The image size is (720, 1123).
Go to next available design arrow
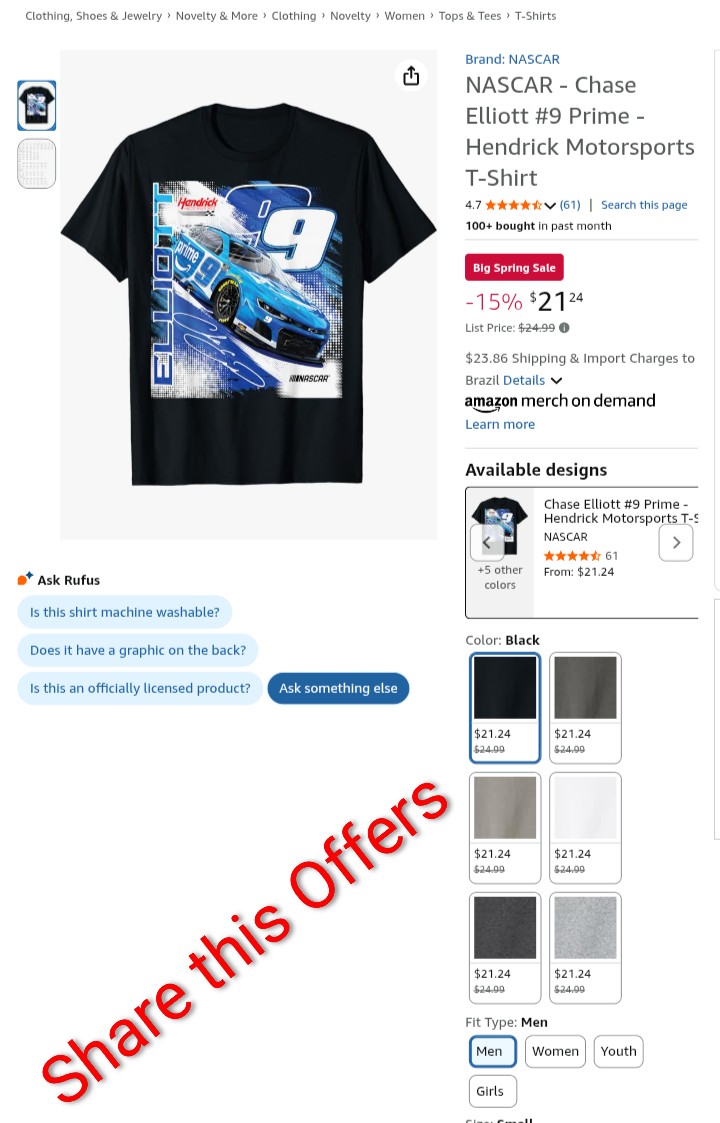point(676,543)
